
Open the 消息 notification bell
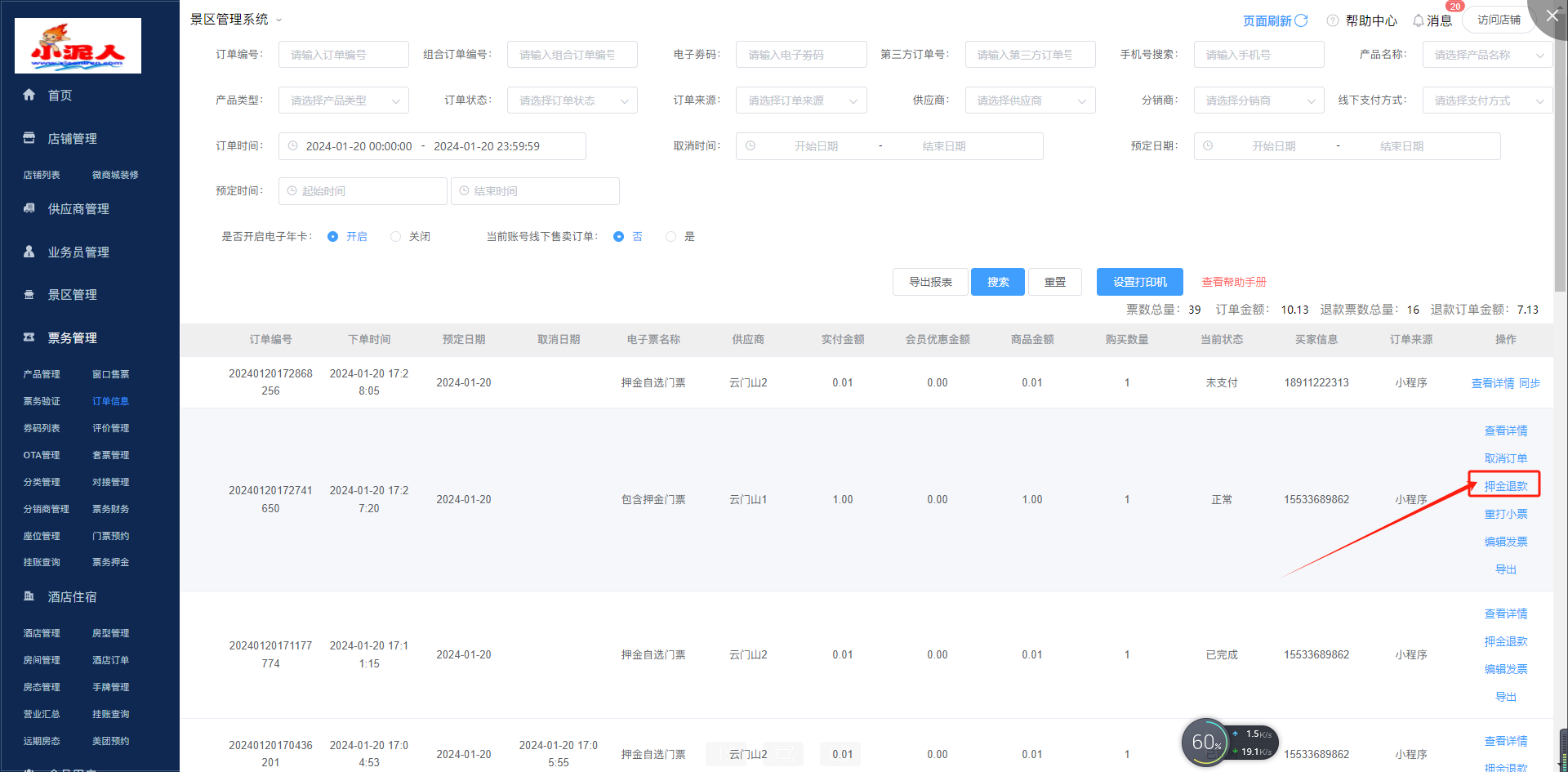[x=1419, y=20]
